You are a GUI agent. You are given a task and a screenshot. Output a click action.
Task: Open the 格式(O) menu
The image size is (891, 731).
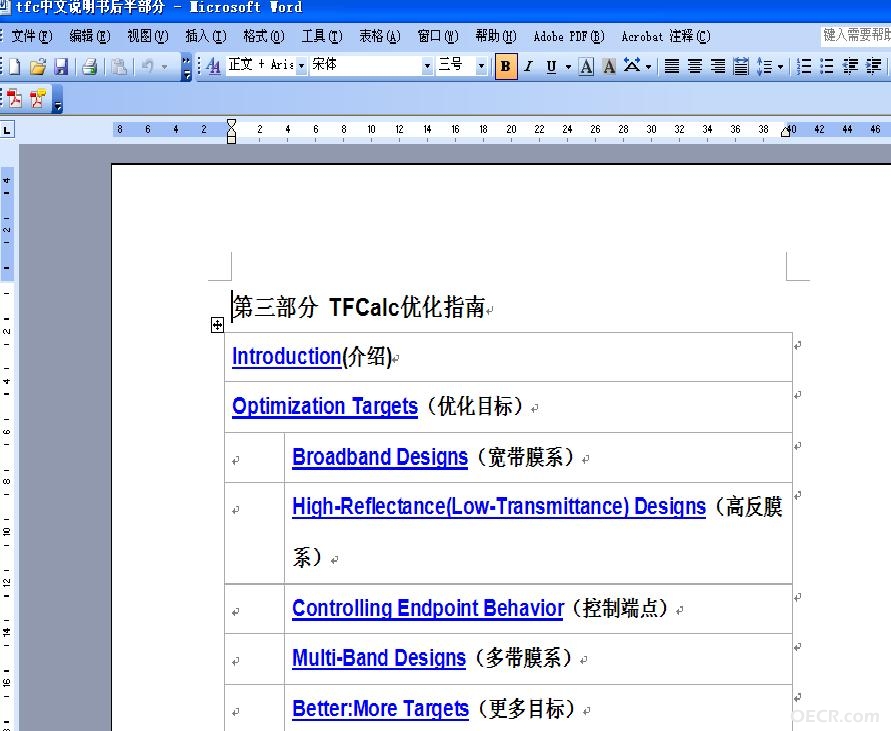point(264,36)
